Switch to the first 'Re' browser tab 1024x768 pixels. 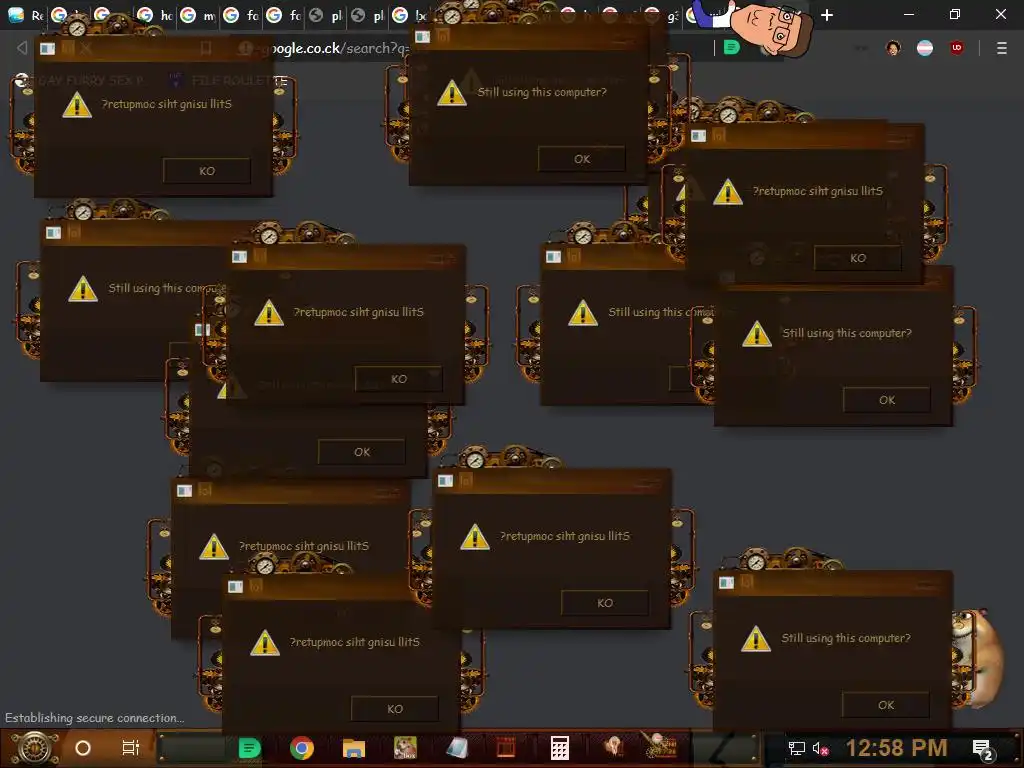25,14
